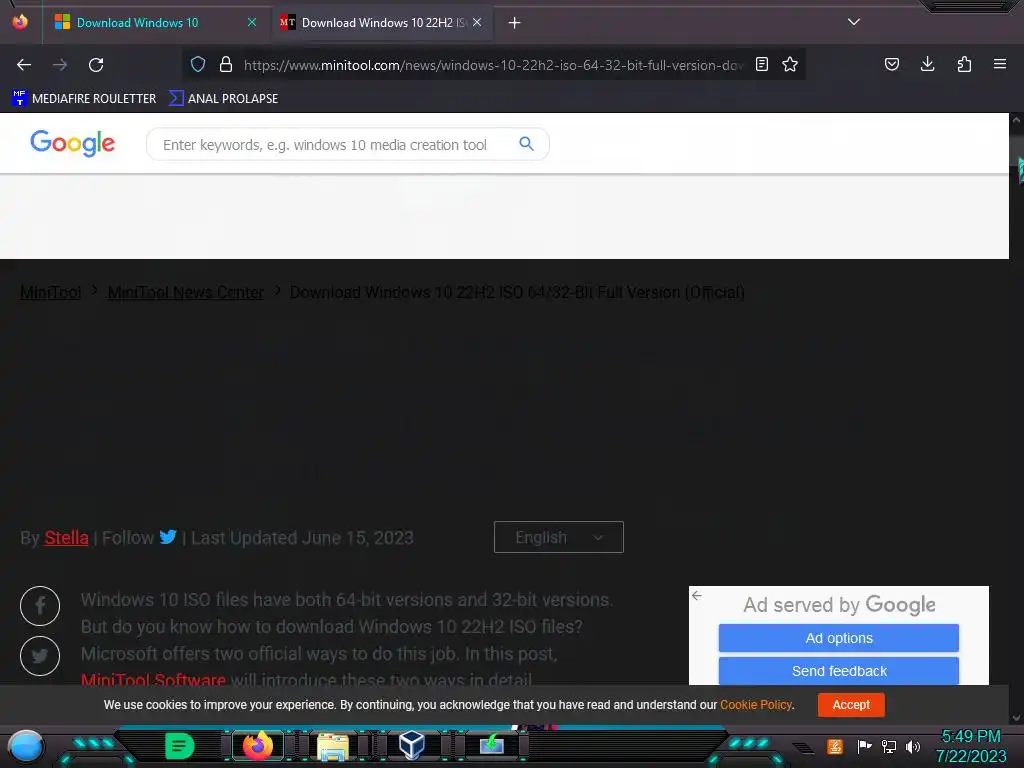The image size is (1024, 768).
Task: Click the Send feedback button
Action: (x=839, y=671)
